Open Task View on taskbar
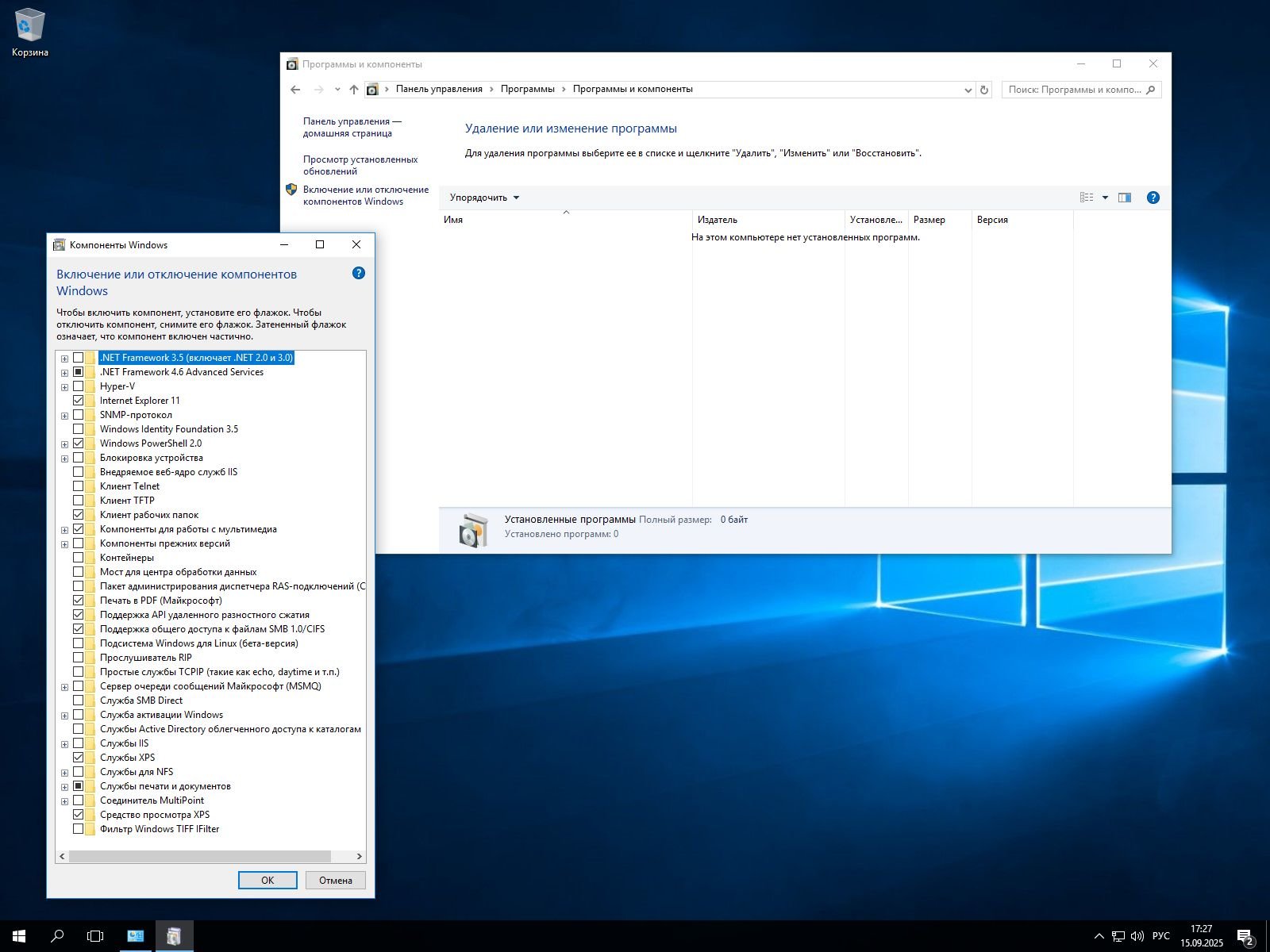The height and width of the screenshot is (952, 1270). (95, 936)
